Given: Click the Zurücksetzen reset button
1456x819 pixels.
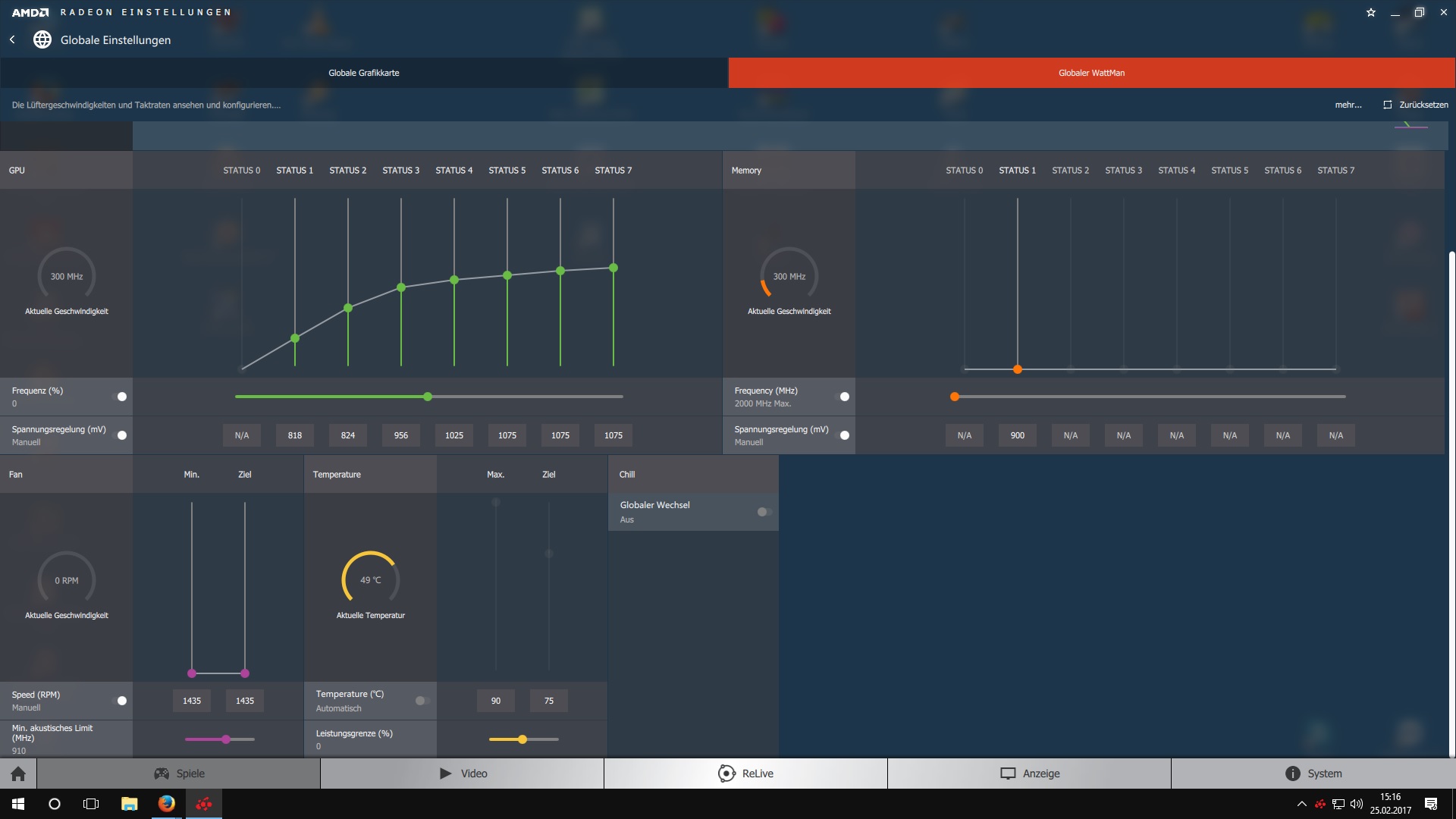Looking at the screenshot, I should pyautogui.click(x=1415, y=105).
